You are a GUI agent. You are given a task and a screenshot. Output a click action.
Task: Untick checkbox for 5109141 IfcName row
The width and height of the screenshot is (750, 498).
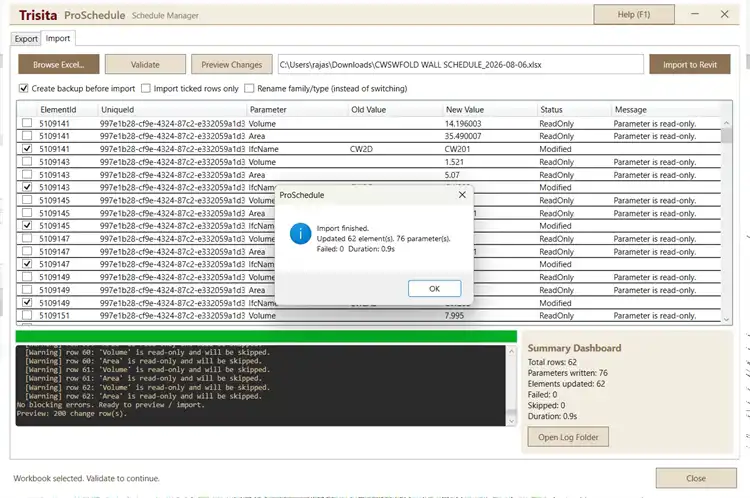[27, 149]
